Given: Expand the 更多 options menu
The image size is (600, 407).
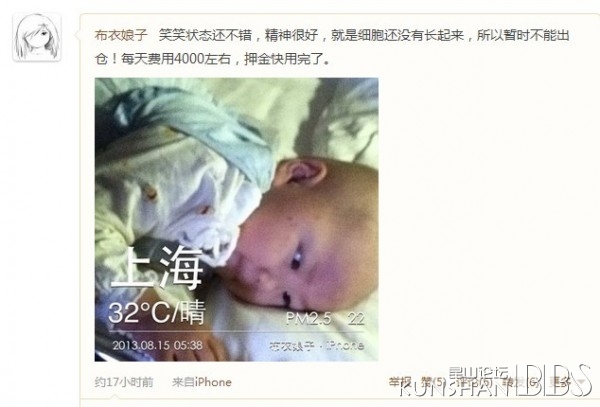Looking at the screenshot, I should coord(561,381).
